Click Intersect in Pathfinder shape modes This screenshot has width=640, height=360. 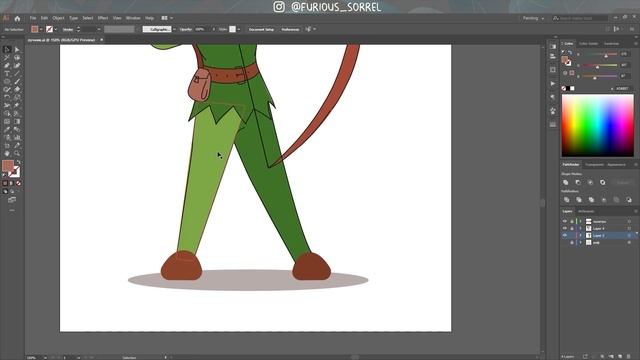(590, 182)
